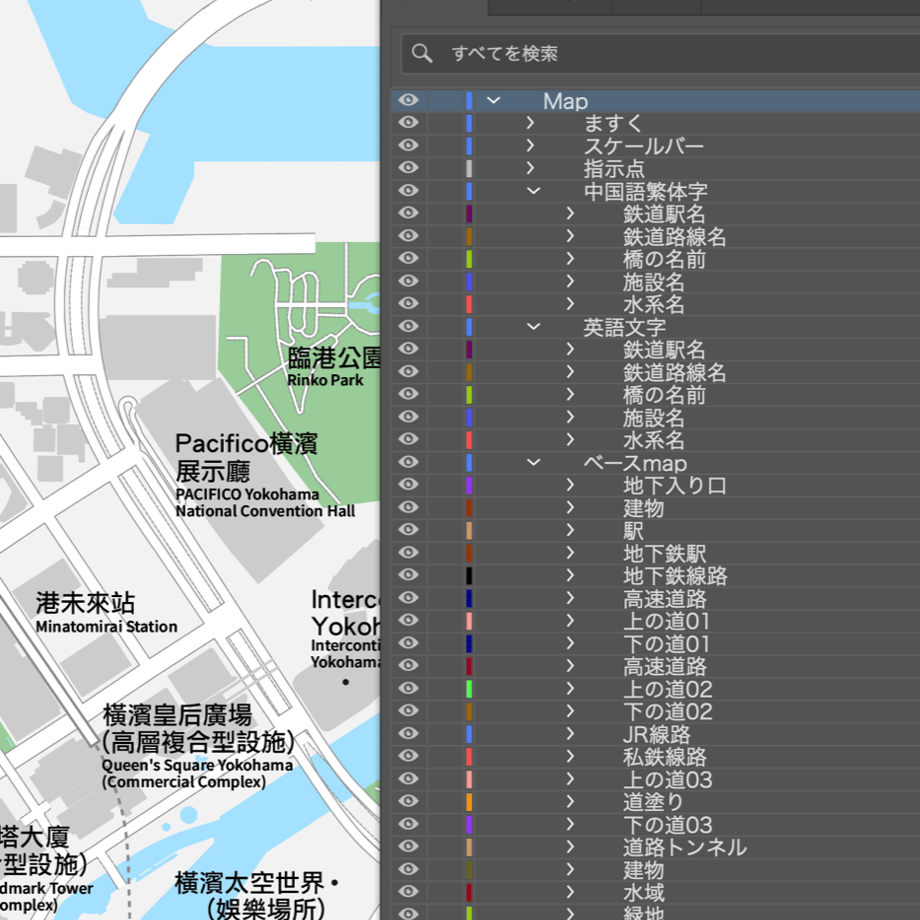Viewport: 920px width, 920px height.
Task: Select the スケールバー layer row
Action: (x=655, y=146)
